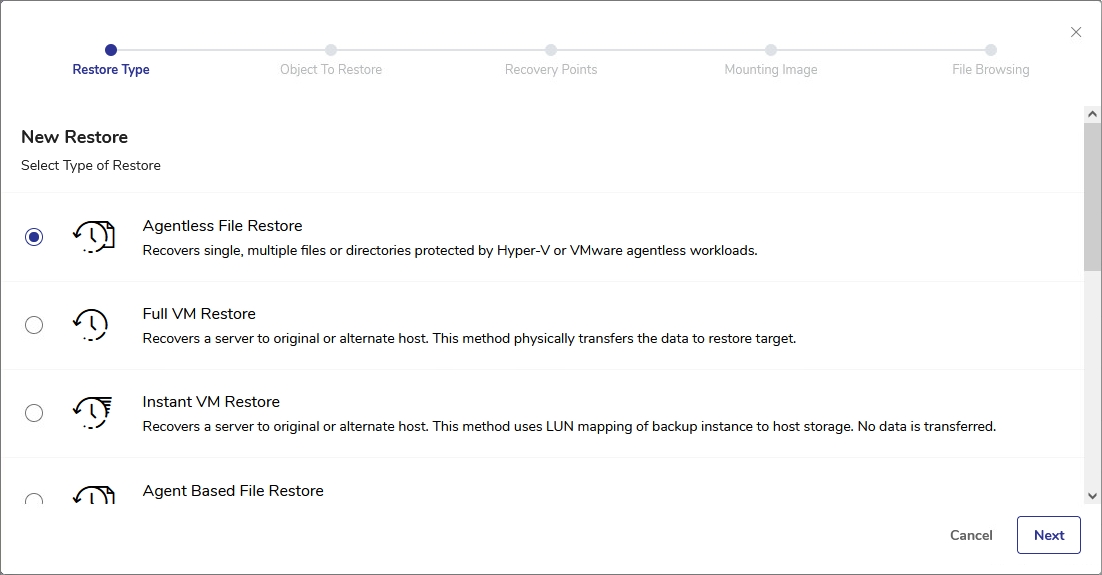Click the Full VM Restore clock icon

pos(91,325)
